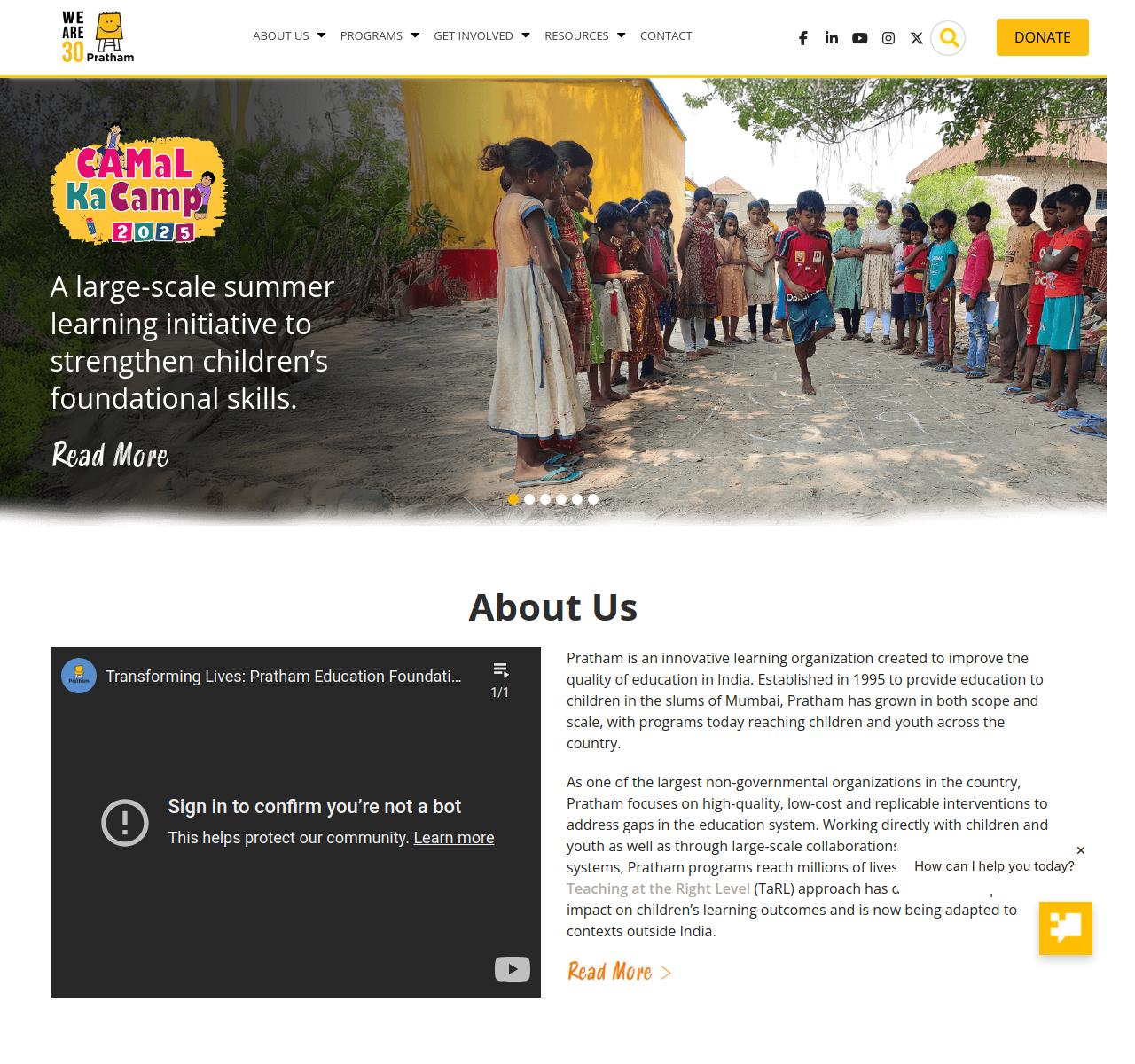Viewport: 1135px width, 1064px height.
Task: Go to the Contact page
Action: click(666, 35)
